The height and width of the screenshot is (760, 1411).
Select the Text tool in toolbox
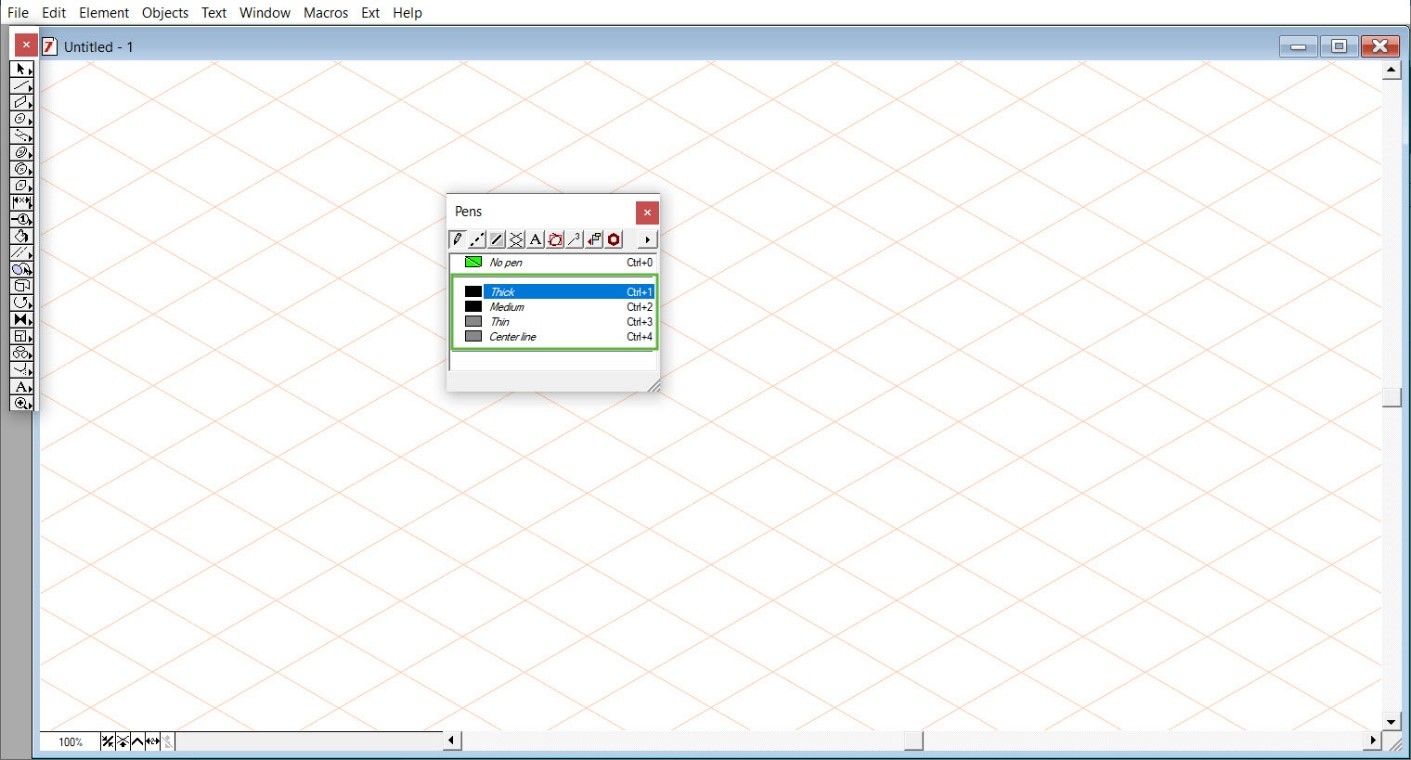point(22,387)
